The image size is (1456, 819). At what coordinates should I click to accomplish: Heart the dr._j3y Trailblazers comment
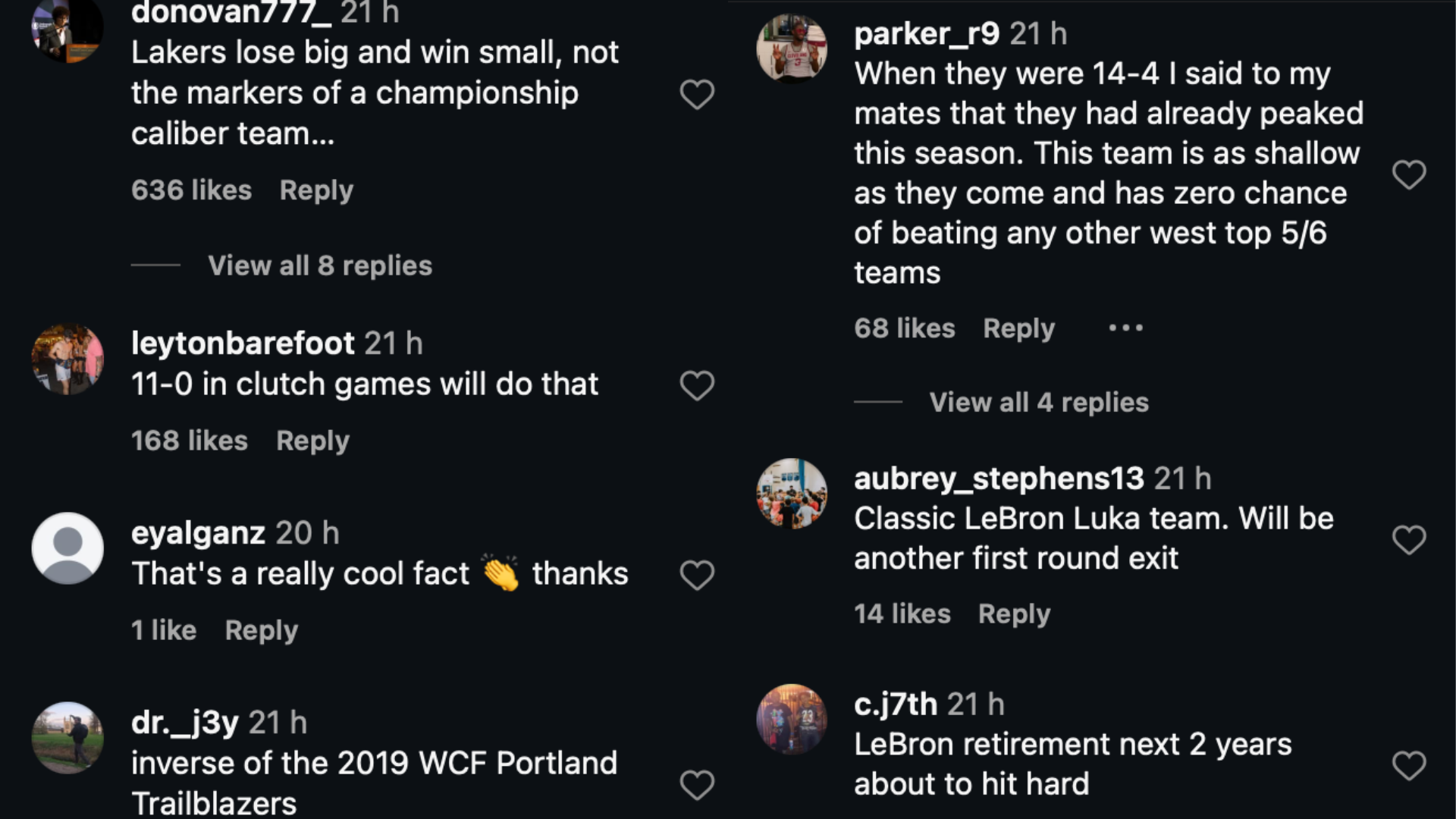[697, 785]
